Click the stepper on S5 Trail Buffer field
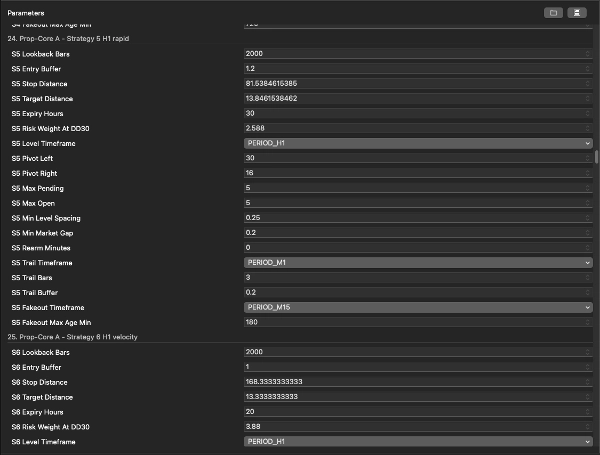 (588, 292)
